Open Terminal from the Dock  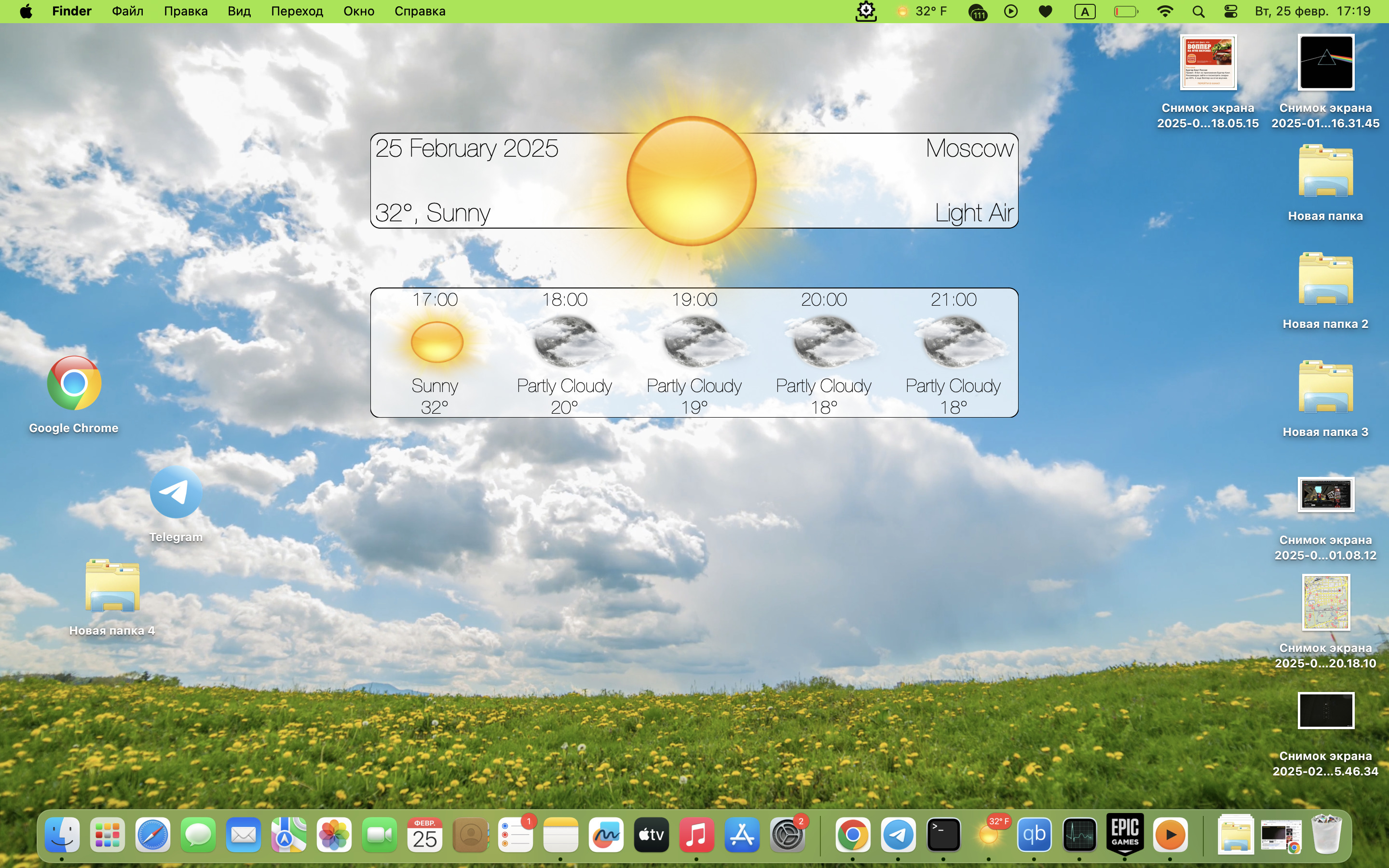(x=943, y=835)
